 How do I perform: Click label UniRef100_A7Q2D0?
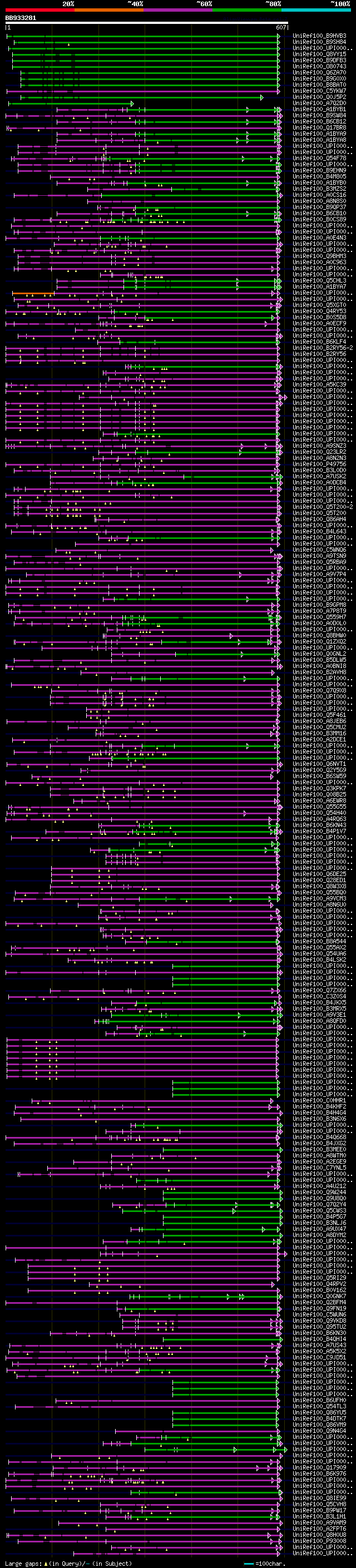pyautogui.click(x=319, y=103)
